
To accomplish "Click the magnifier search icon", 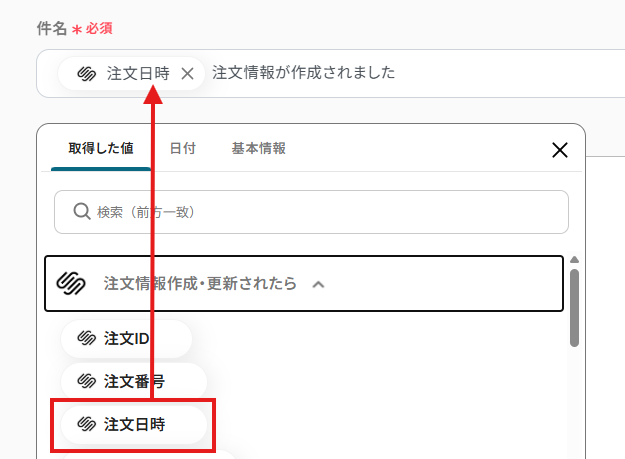I will click(82, 212).
